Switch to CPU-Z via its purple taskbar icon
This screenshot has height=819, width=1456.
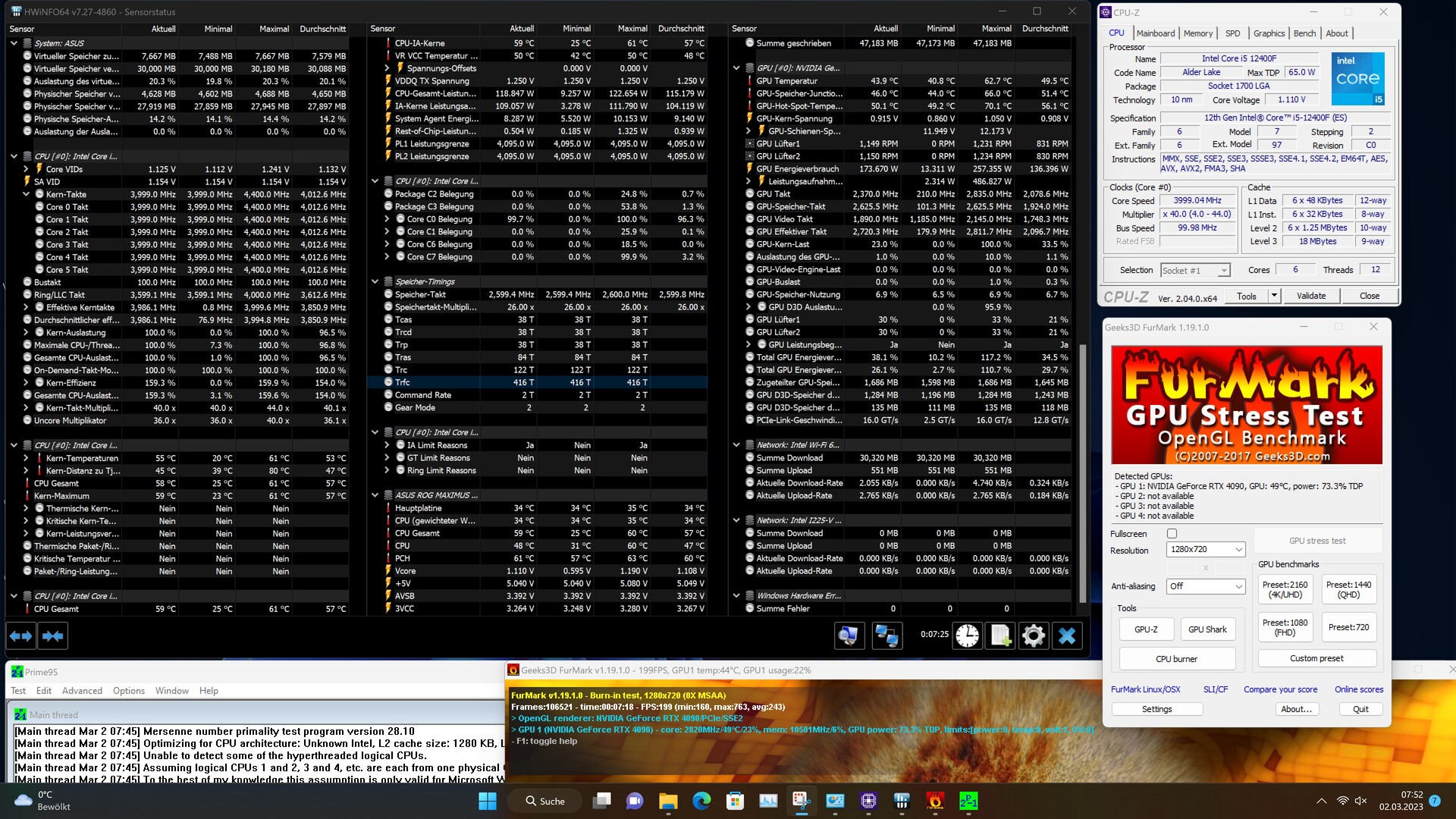pyautogui.click(x=868, y=801)
